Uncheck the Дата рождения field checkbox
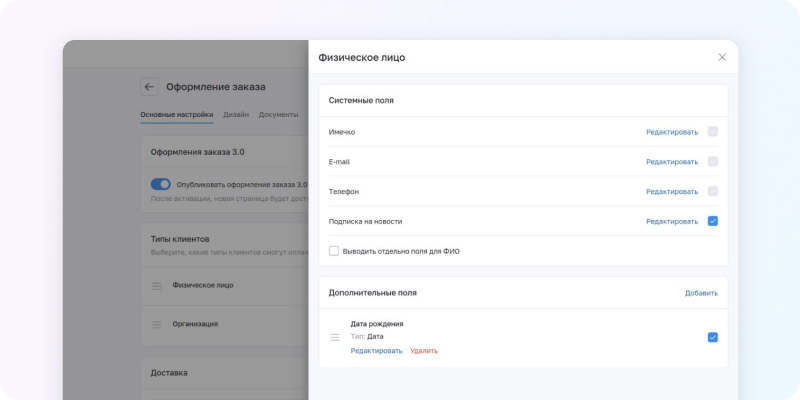Screen dimensions: 800x400 [713, 337]
